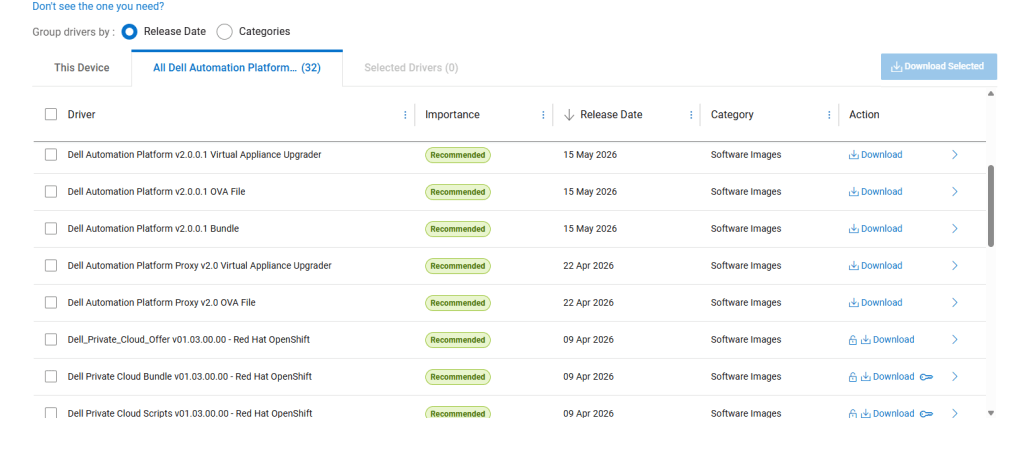Switch to This Device tab
The width and height of the screenshot is (1023, 455).
(82, 68)
